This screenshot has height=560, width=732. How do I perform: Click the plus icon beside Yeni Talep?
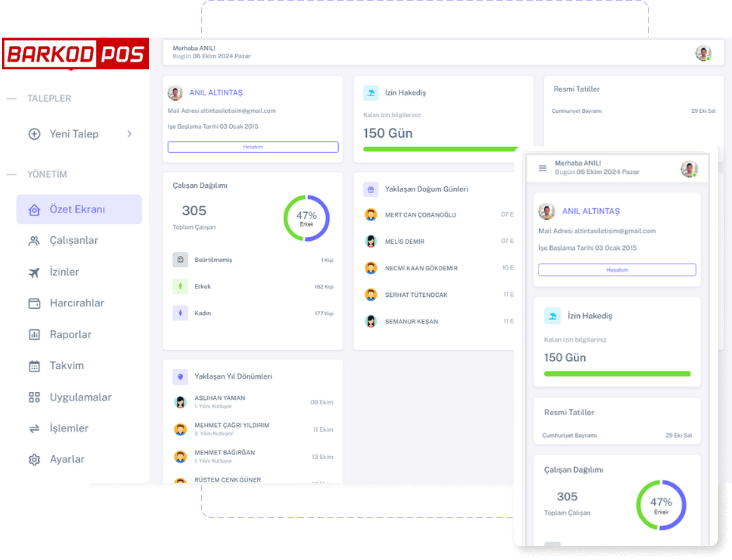click(x=34, y=134)
